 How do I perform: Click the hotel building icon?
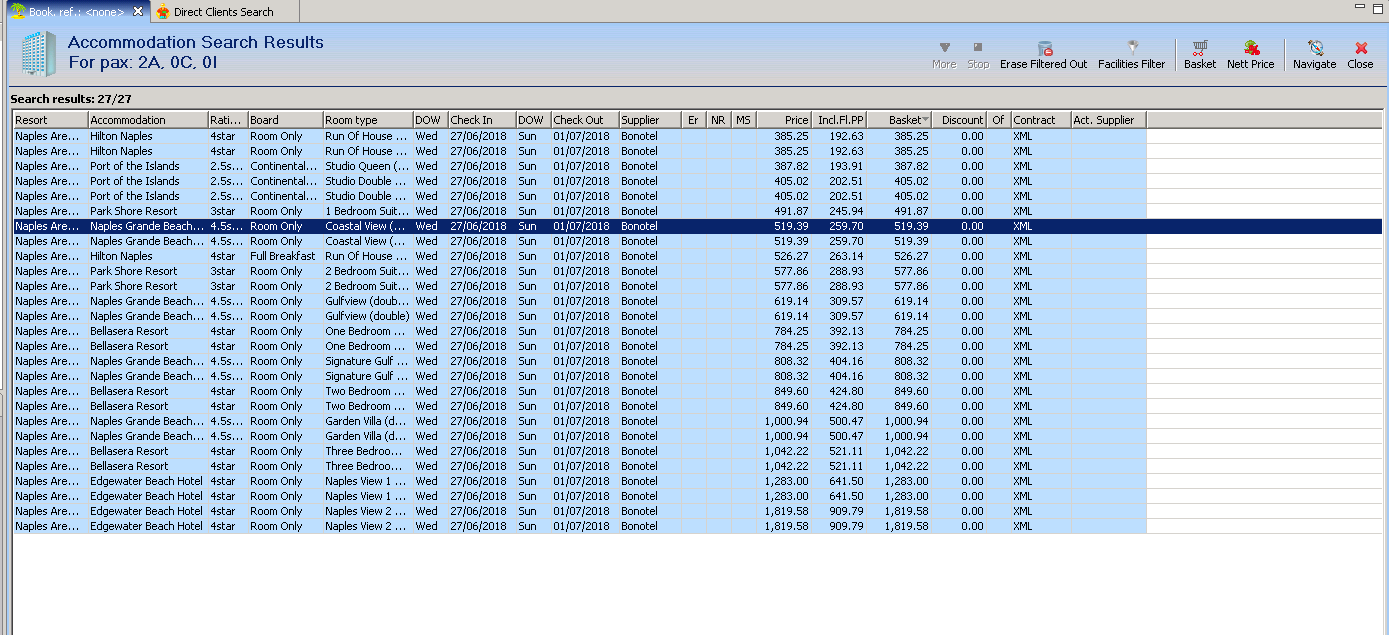pyautogui.click(x=37, y=55)
